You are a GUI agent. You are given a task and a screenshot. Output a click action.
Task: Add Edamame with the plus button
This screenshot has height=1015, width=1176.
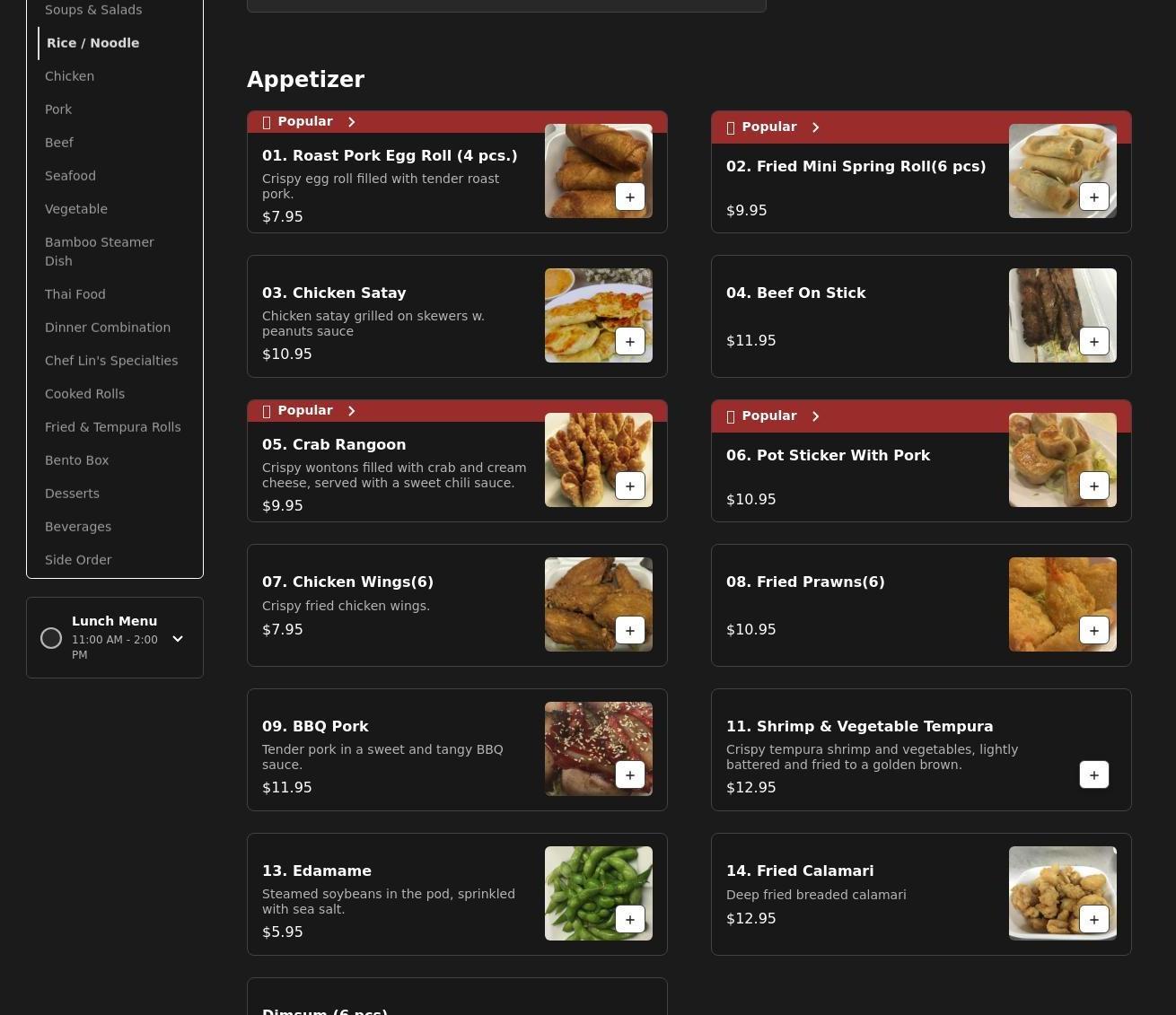pos(629,920)
